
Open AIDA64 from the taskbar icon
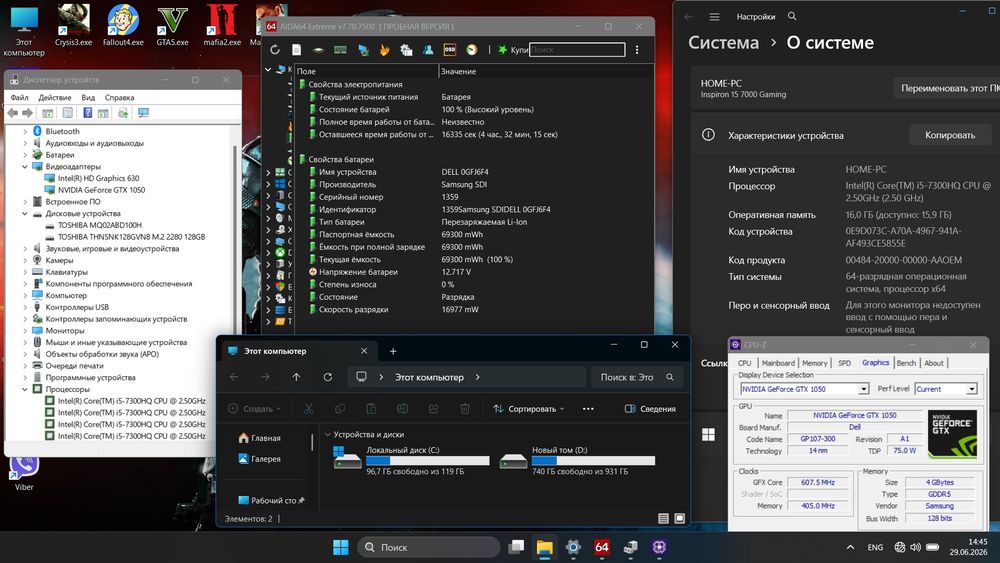(x=601, y=547)
